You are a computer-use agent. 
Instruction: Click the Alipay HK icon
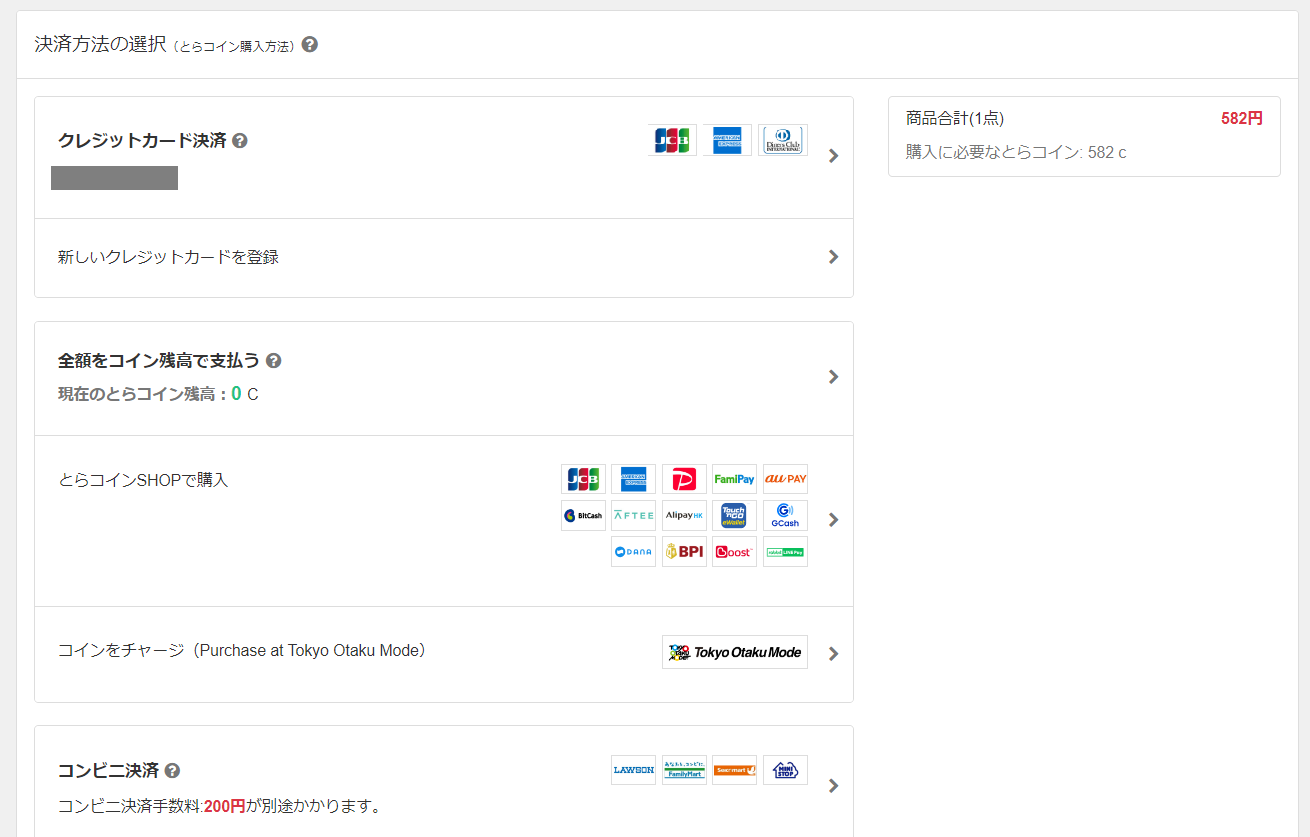(x=684, y=515)
